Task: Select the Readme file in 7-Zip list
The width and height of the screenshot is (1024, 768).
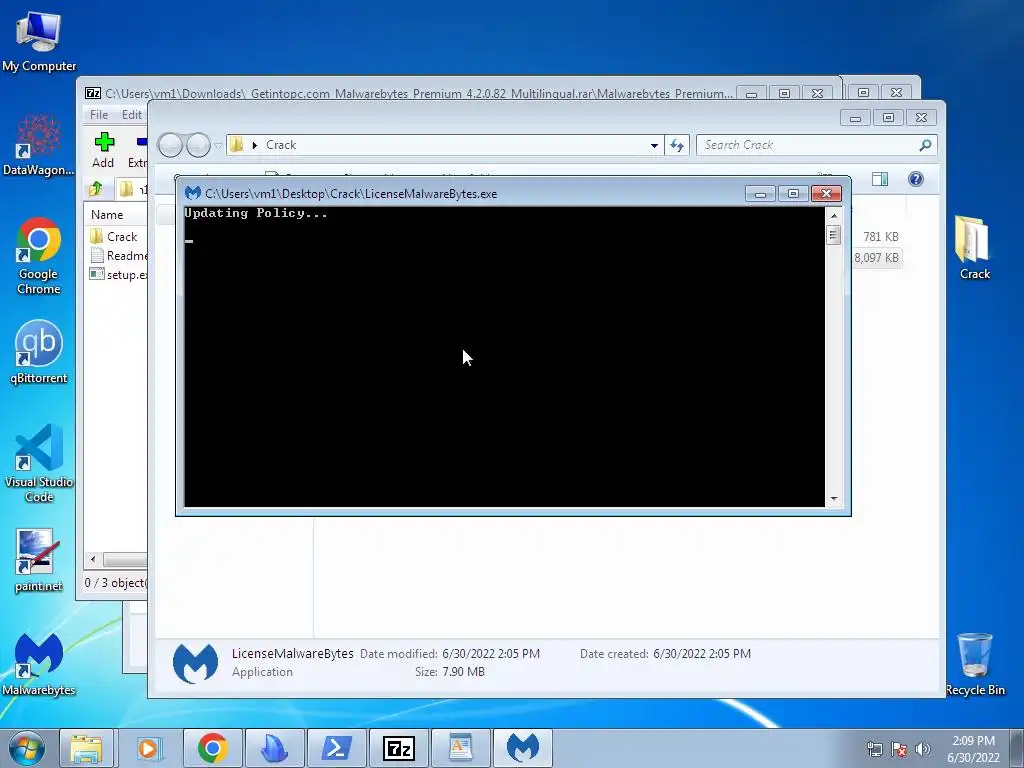Action: pyautogui.click(x=118, y=255)
